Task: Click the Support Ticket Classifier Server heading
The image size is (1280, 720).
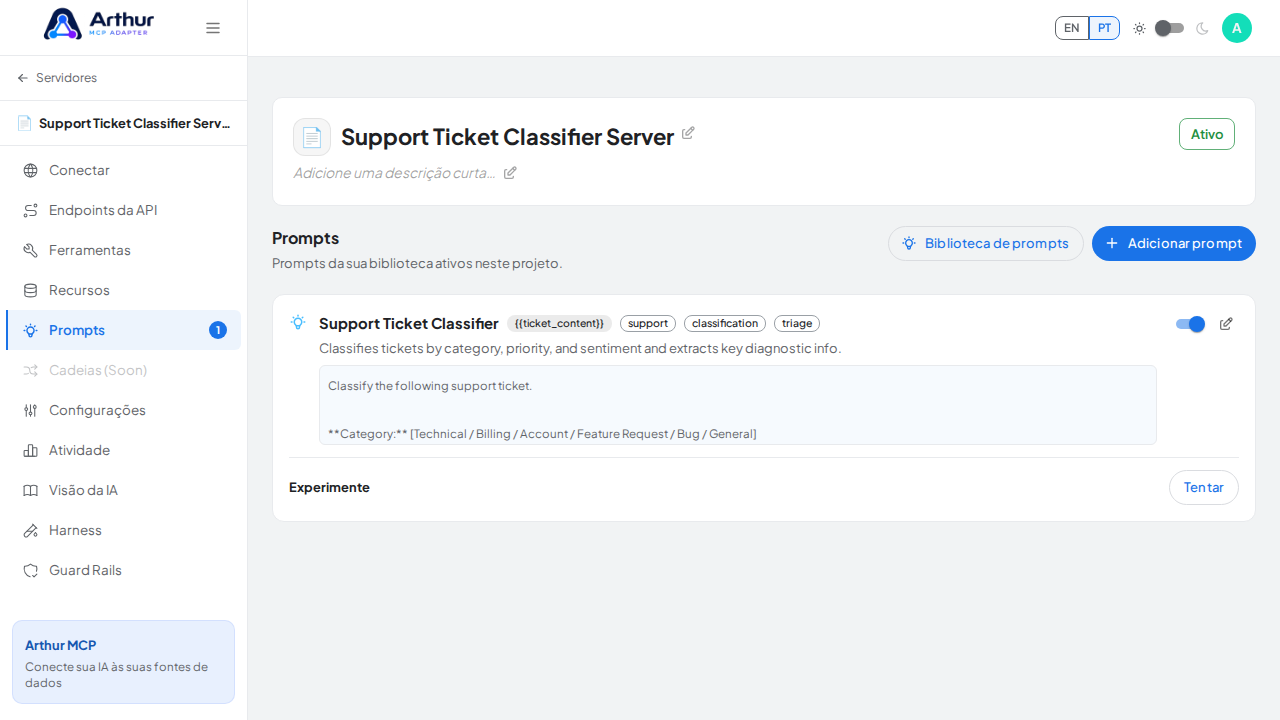Action: point(508,137)
